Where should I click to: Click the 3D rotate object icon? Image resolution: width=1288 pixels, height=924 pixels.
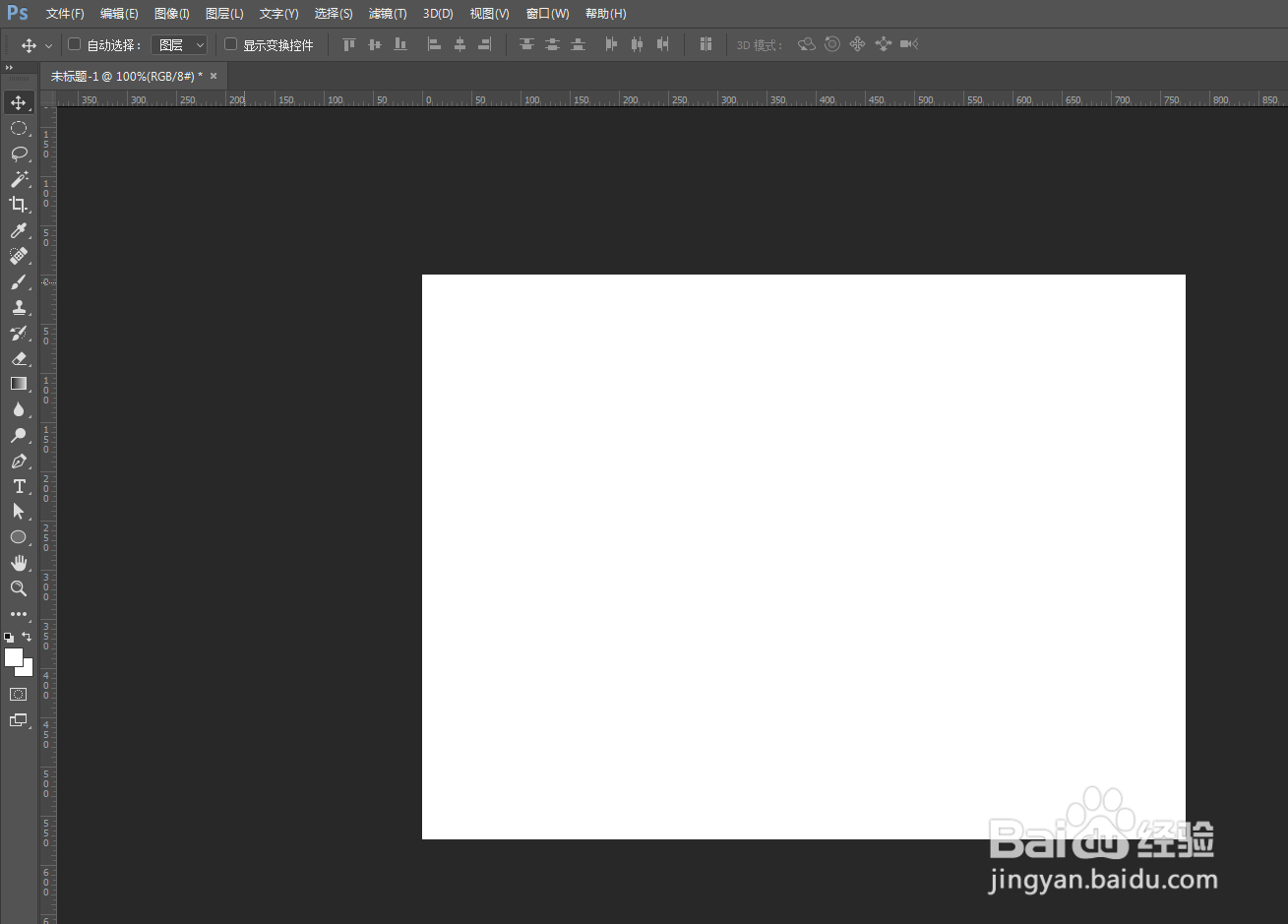(x=807, y=44)
